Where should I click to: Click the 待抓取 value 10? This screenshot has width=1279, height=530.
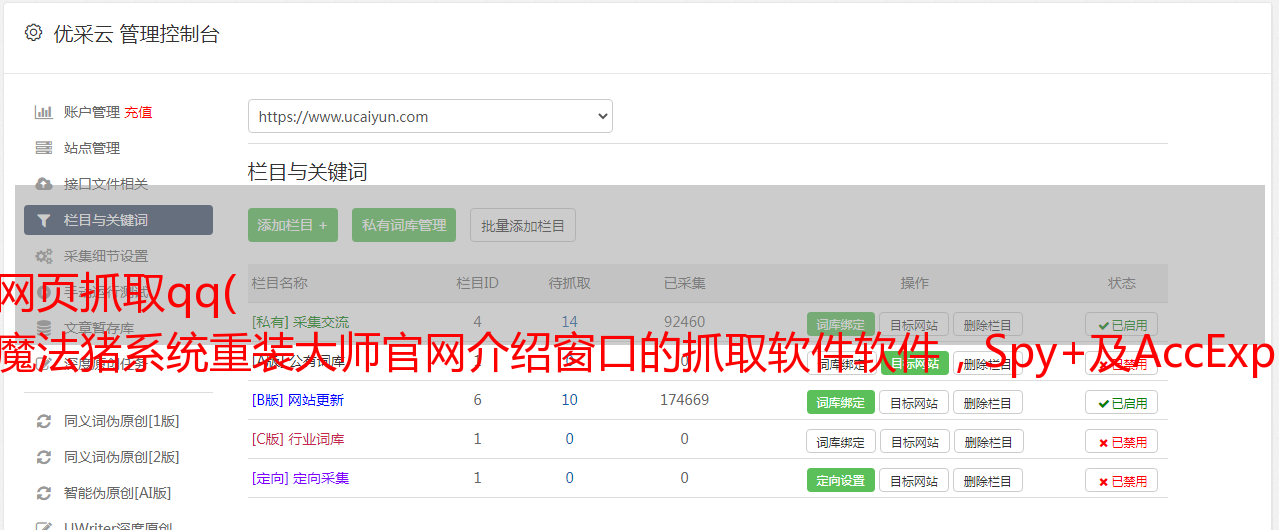[x=569, y=400]
